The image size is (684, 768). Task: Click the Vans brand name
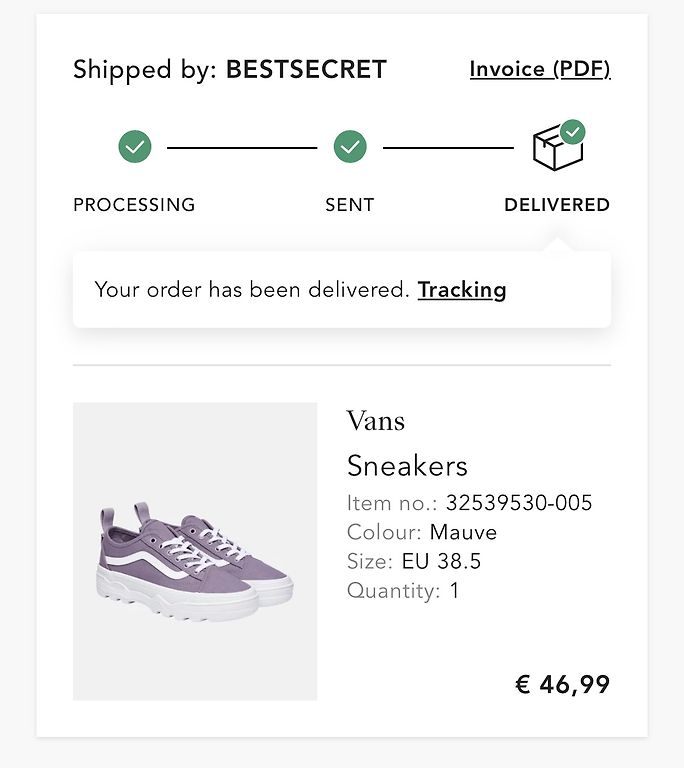pos(376,421)
